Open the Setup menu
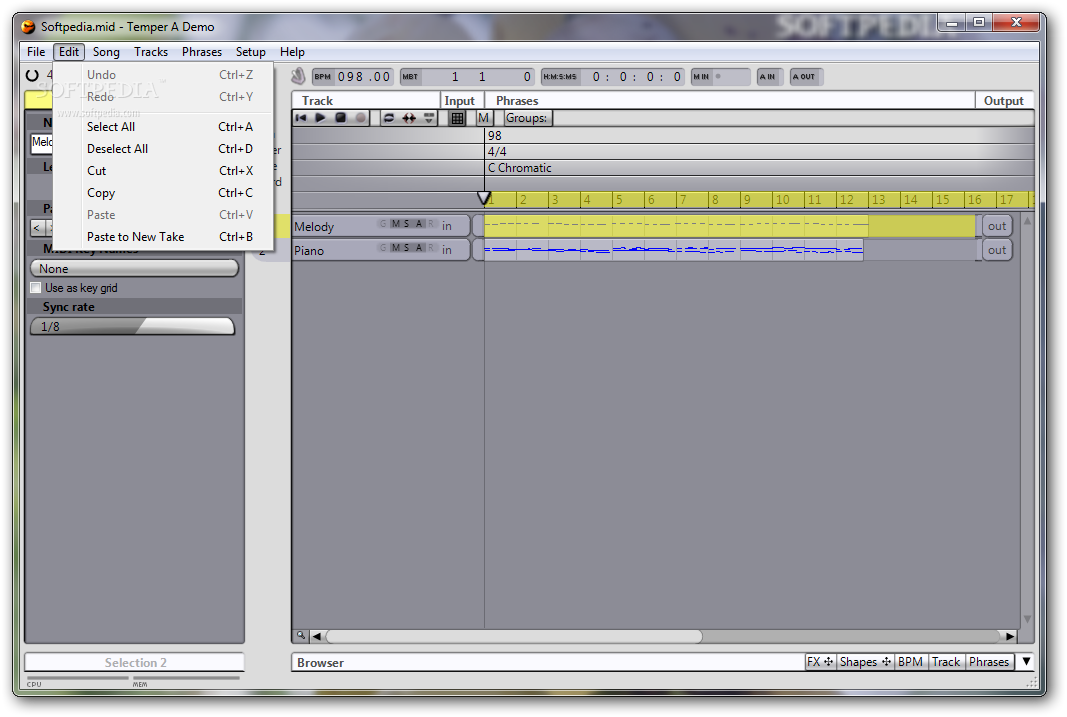Viewport: 1067px width, 717px height. click(250, 52)
